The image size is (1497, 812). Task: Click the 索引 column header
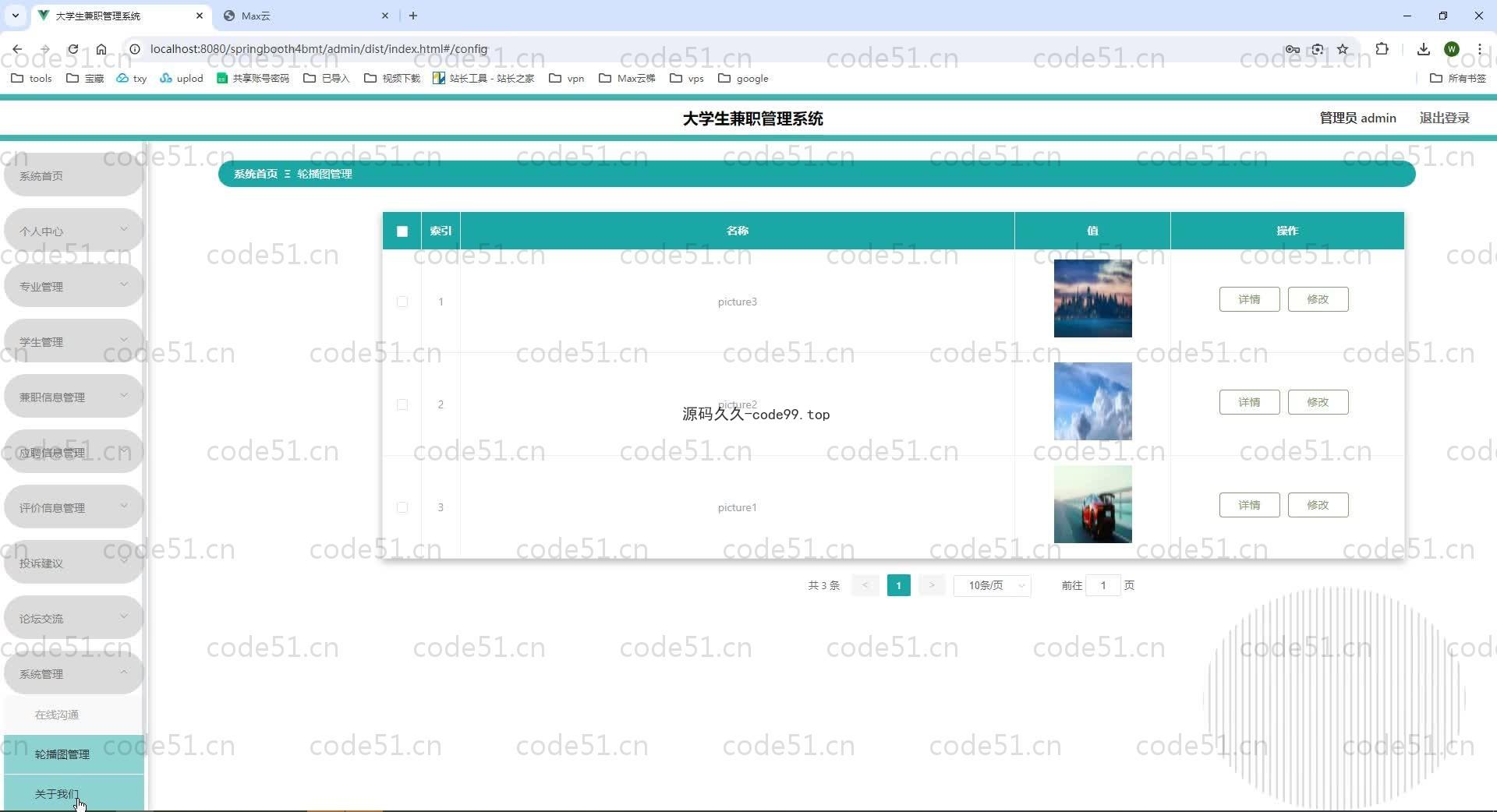pyautogui.click(x=441, y=231)
